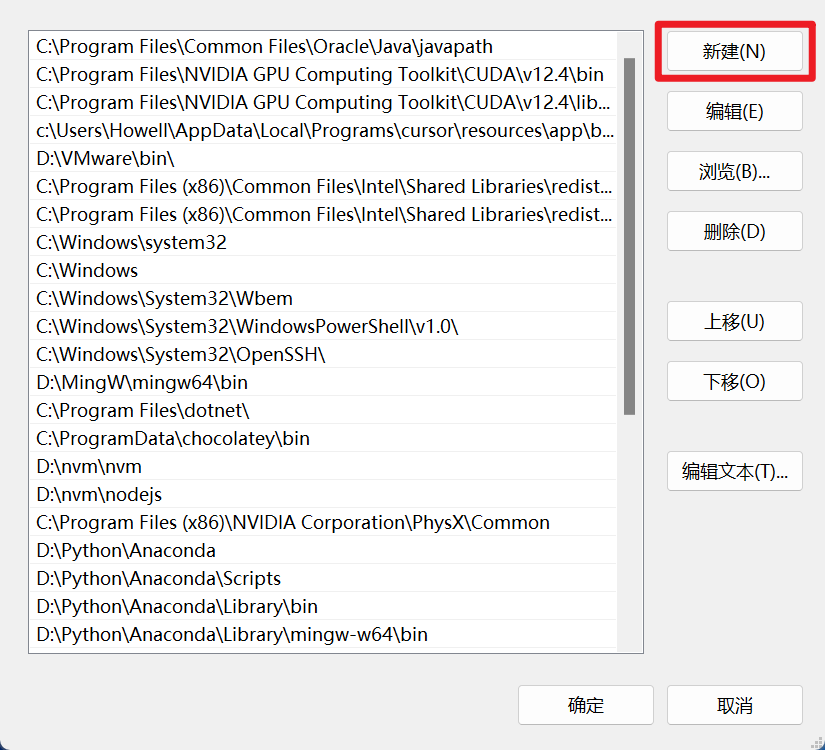Click the 新建(N) button

[734, 52]
